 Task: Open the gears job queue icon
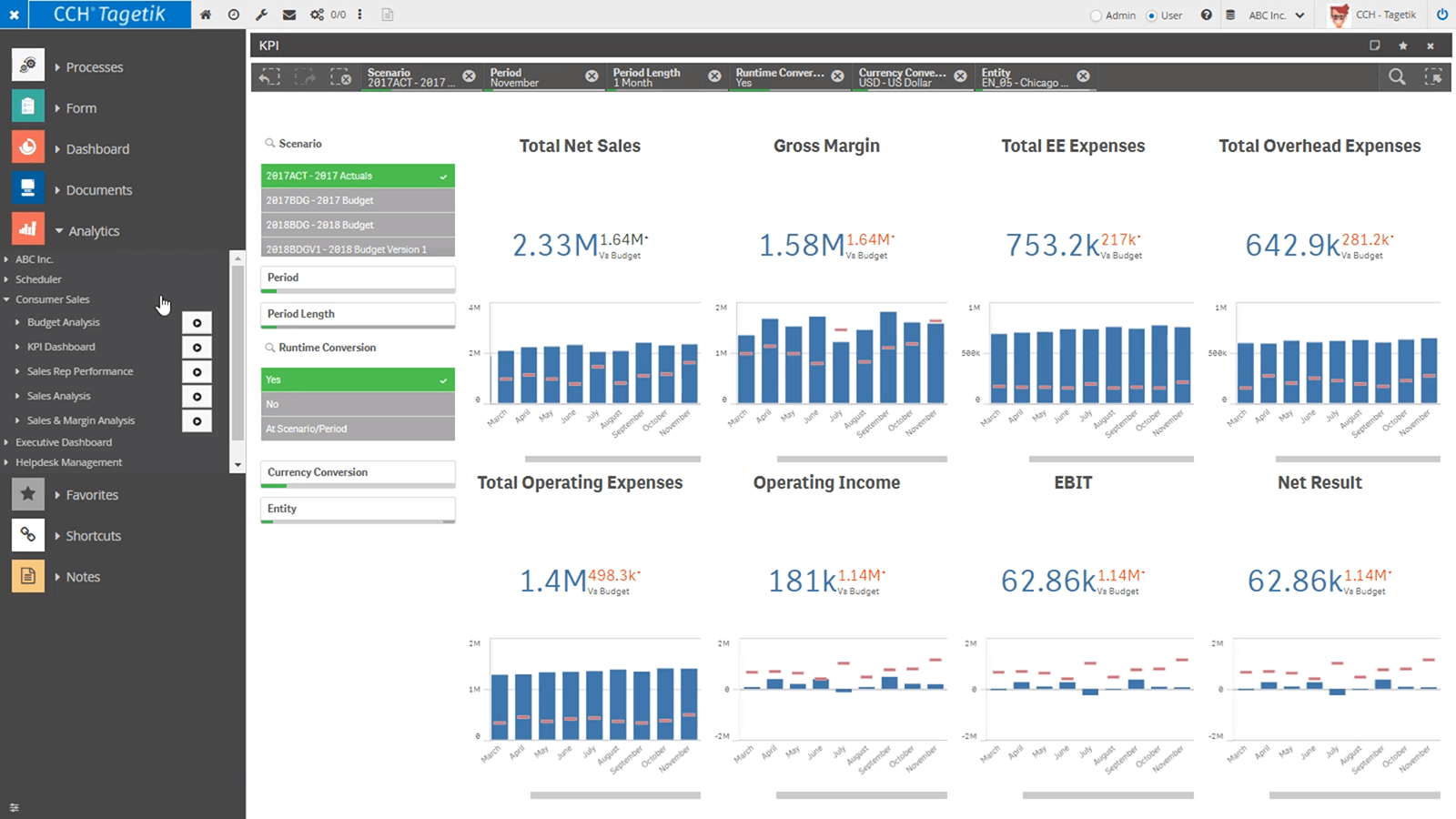pos(317,15)
